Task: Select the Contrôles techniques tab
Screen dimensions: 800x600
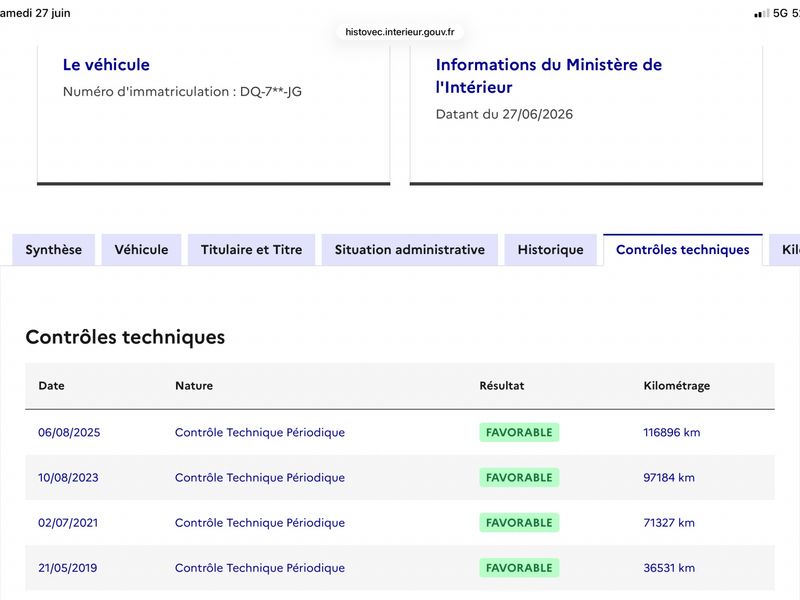Action: tap(683, 249)
